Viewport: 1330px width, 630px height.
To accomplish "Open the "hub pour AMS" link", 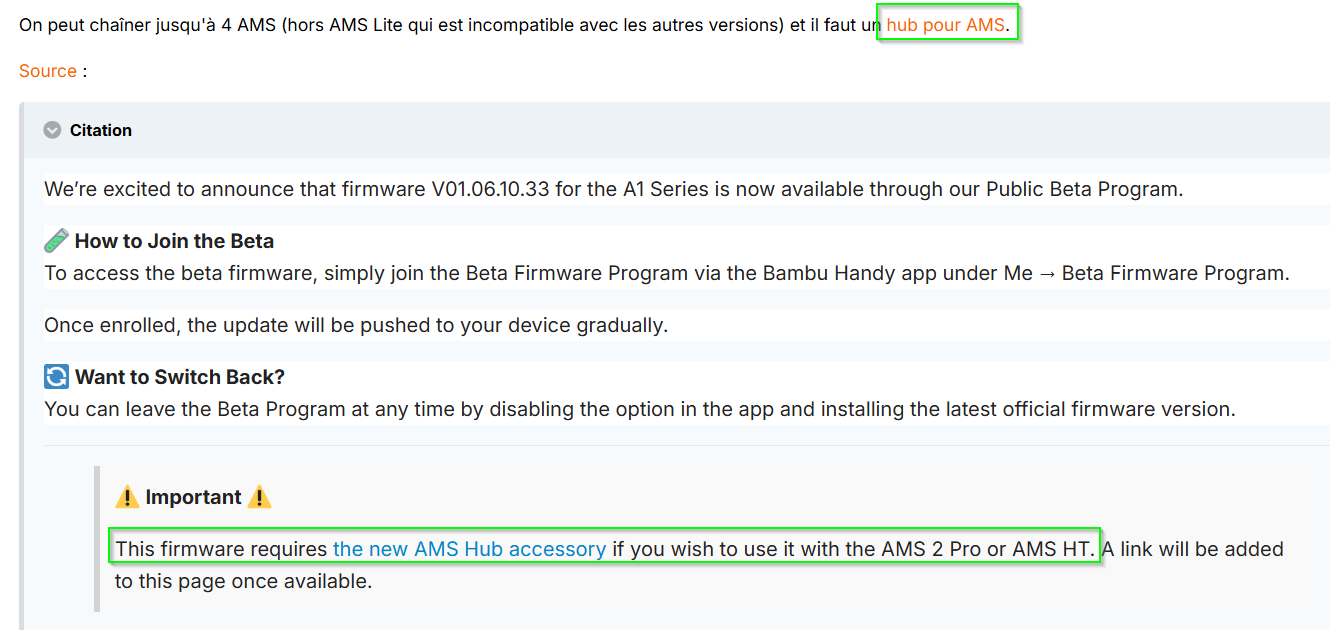I will (x=945, y=25).
